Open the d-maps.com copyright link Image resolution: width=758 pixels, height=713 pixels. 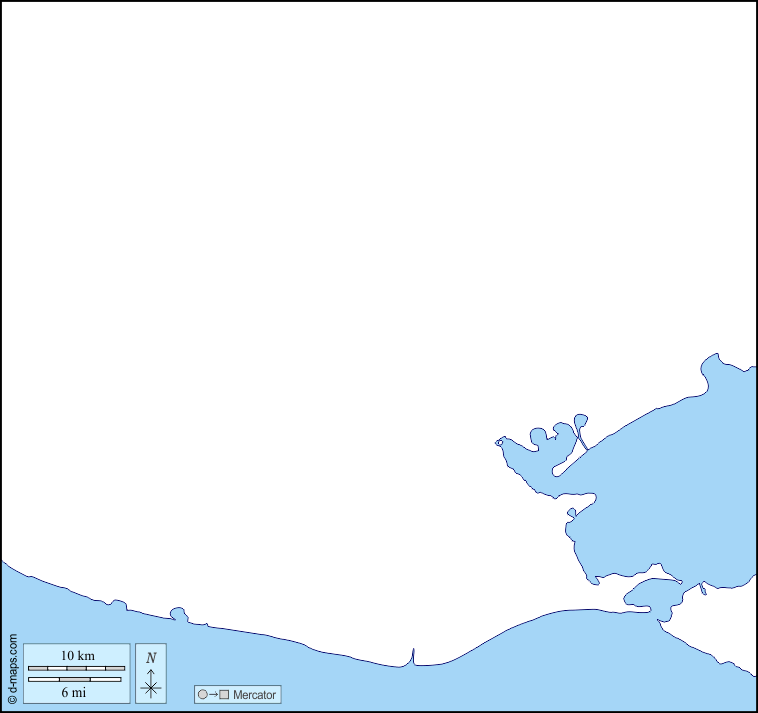[12, 668]
